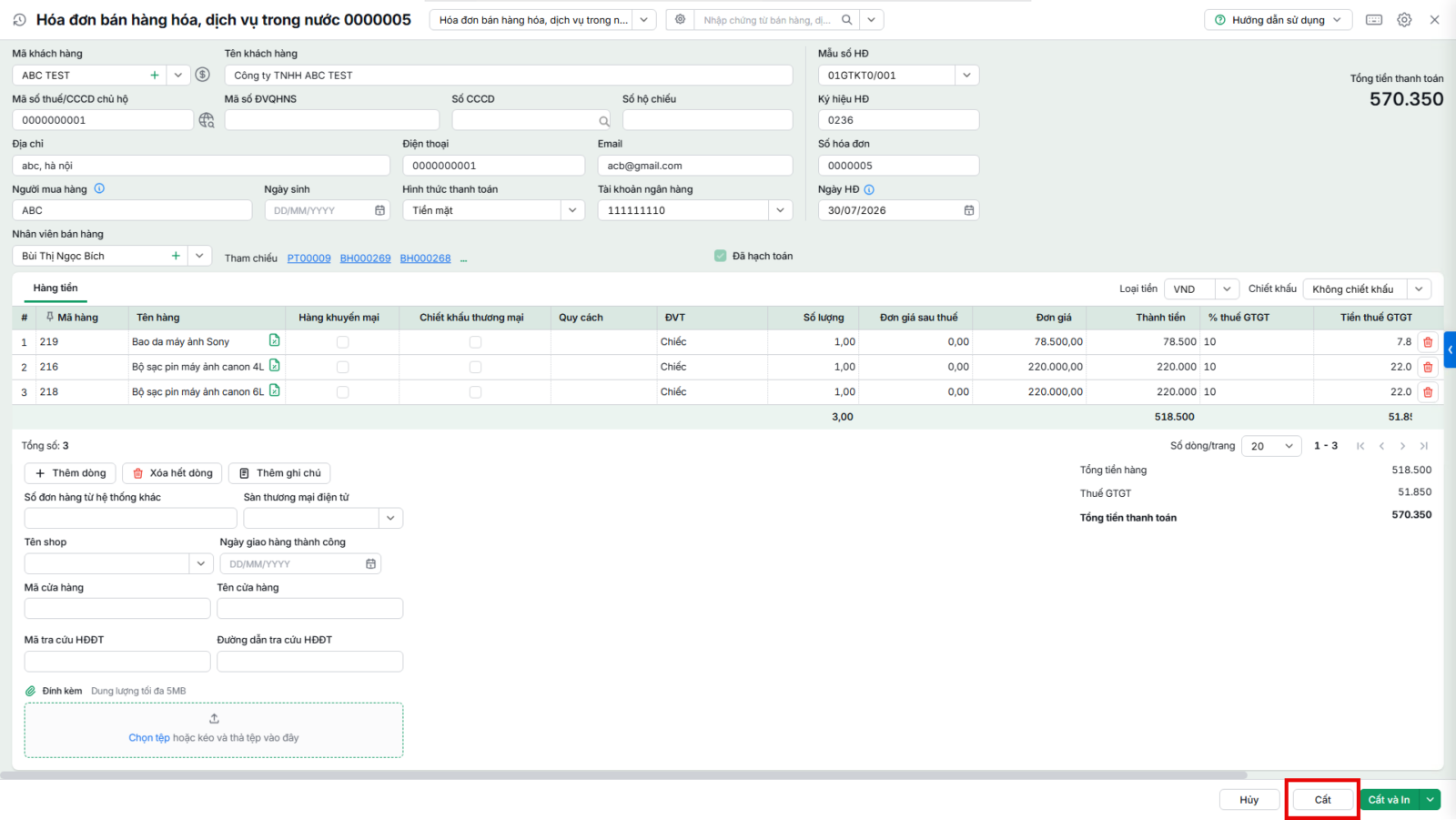1456x820 pixels.
Task: Open the Tên shop dropdown
Action: [x=201, y=563]
